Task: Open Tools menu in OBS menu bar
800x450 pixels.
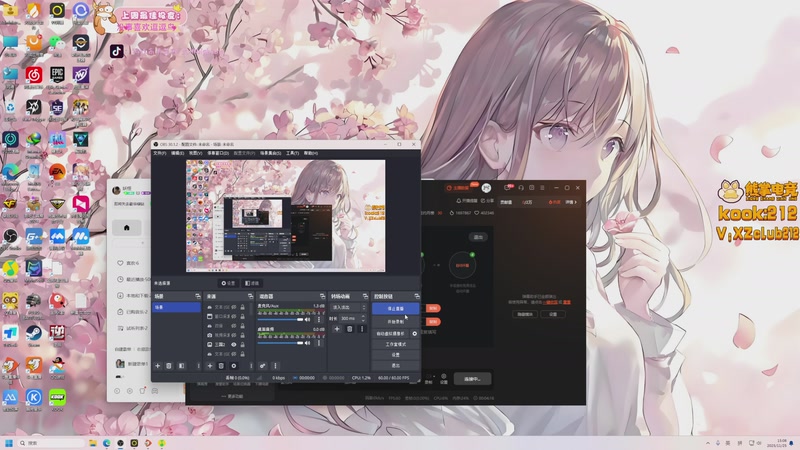Action: point(292,153)
